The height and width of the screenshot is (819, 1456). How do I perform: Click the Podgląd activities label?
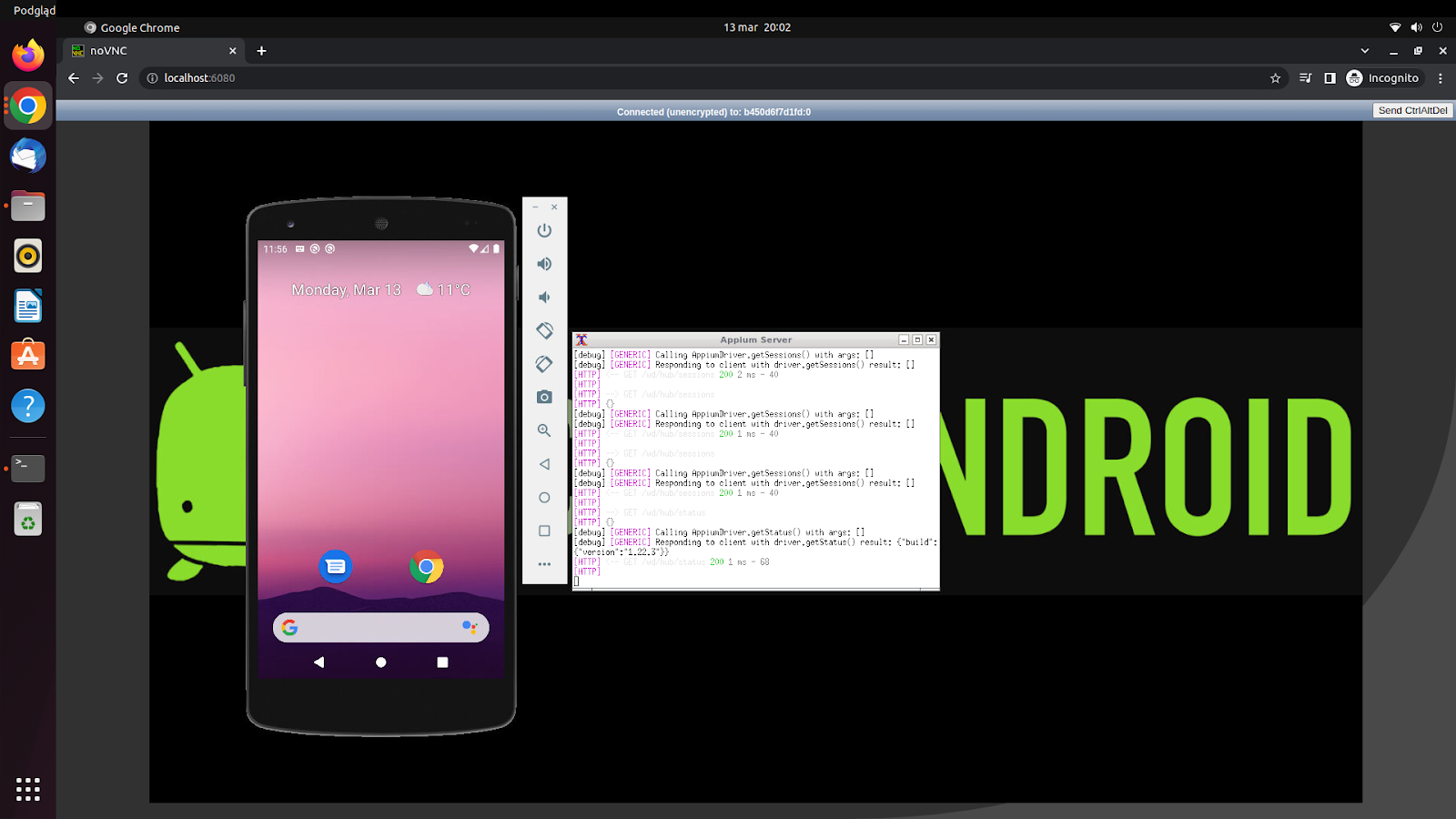pos(35,10)
